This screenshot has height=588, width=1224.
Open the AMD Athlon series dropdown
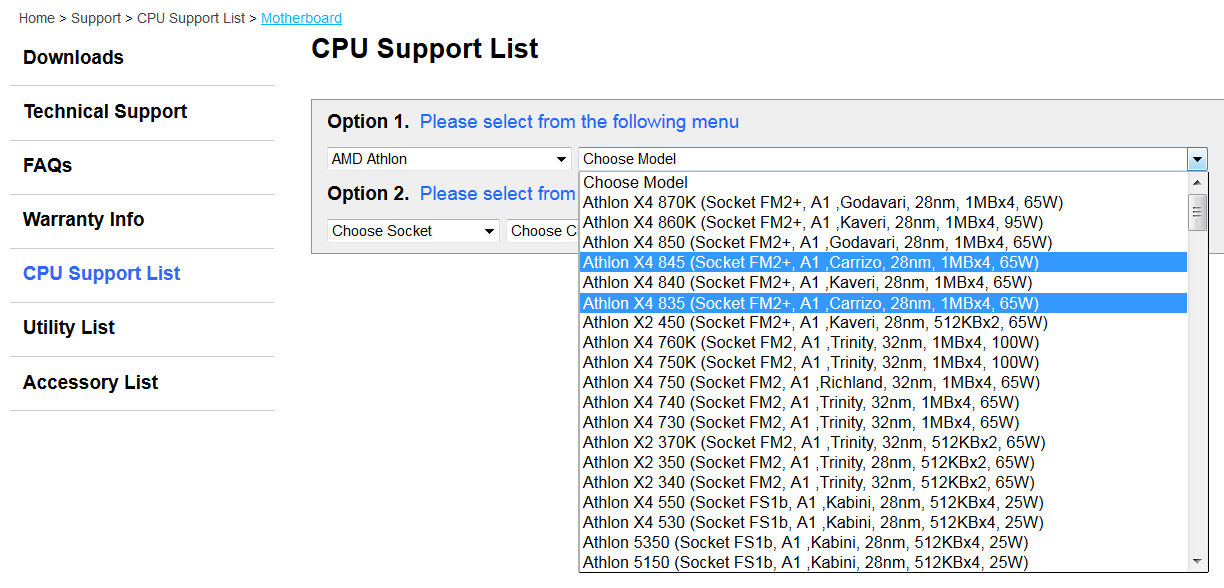pos(449,159)
